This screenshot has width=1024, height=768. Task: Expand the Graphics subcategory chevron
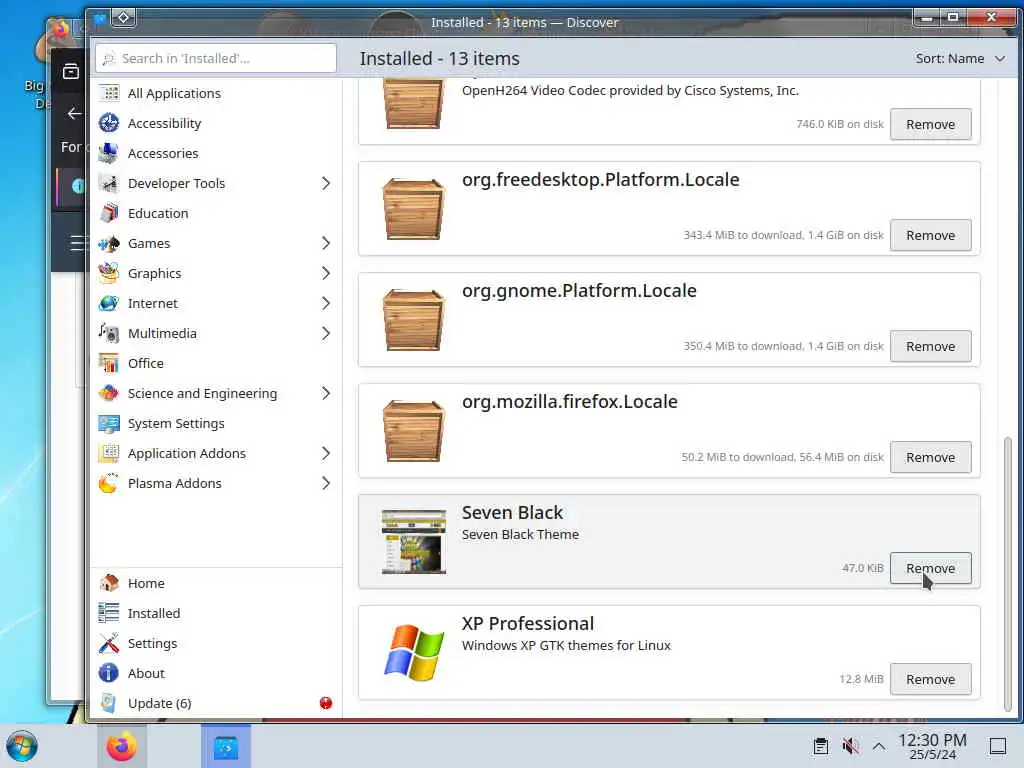[326, 274]
